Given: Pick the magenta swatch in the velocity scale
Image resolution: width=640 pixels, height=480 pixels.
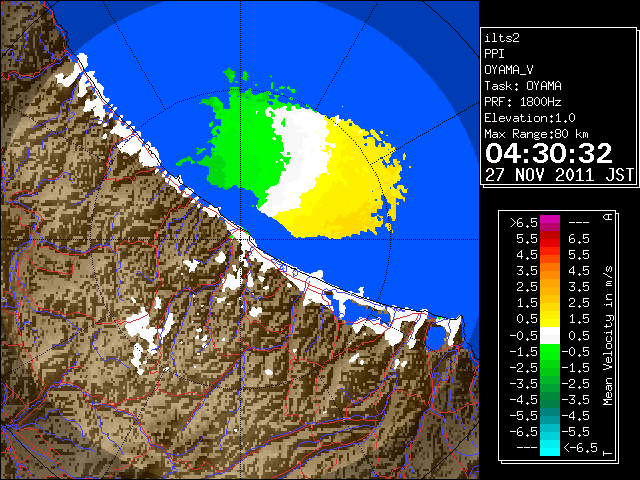Looking at the screenshot, I should pos(550,223).
